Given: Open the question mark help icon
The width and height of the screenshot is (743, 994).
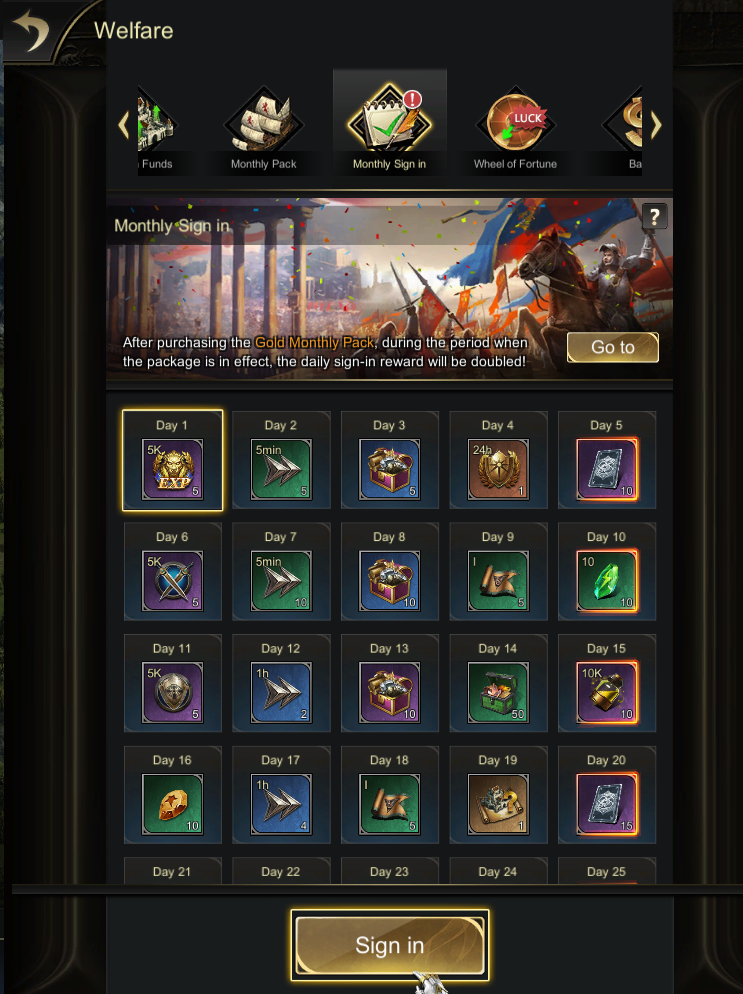Looking at the screenshot, I should click(x=654, y=217).
